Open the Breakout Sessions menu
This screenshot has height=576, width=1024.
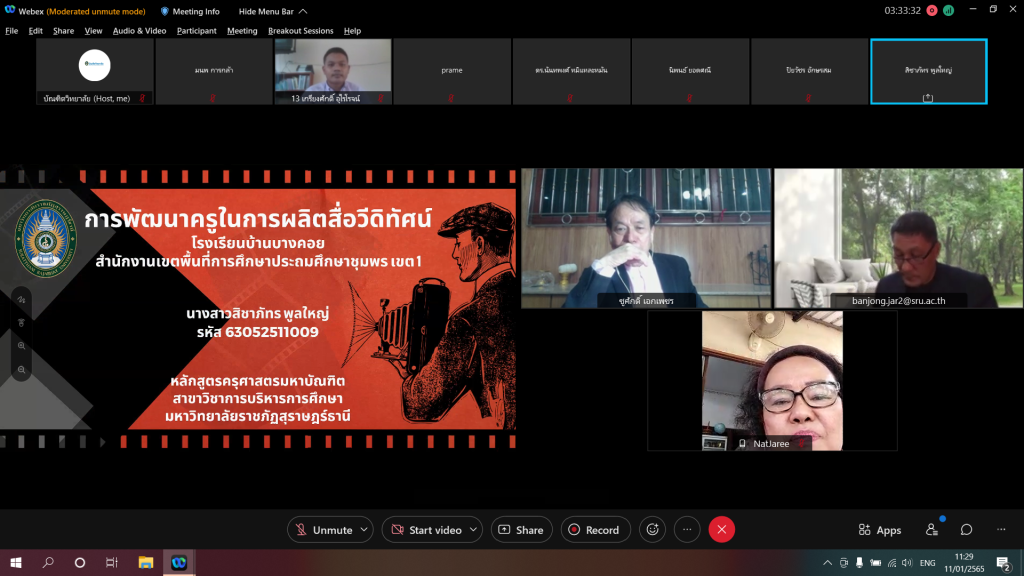point(300,31)
